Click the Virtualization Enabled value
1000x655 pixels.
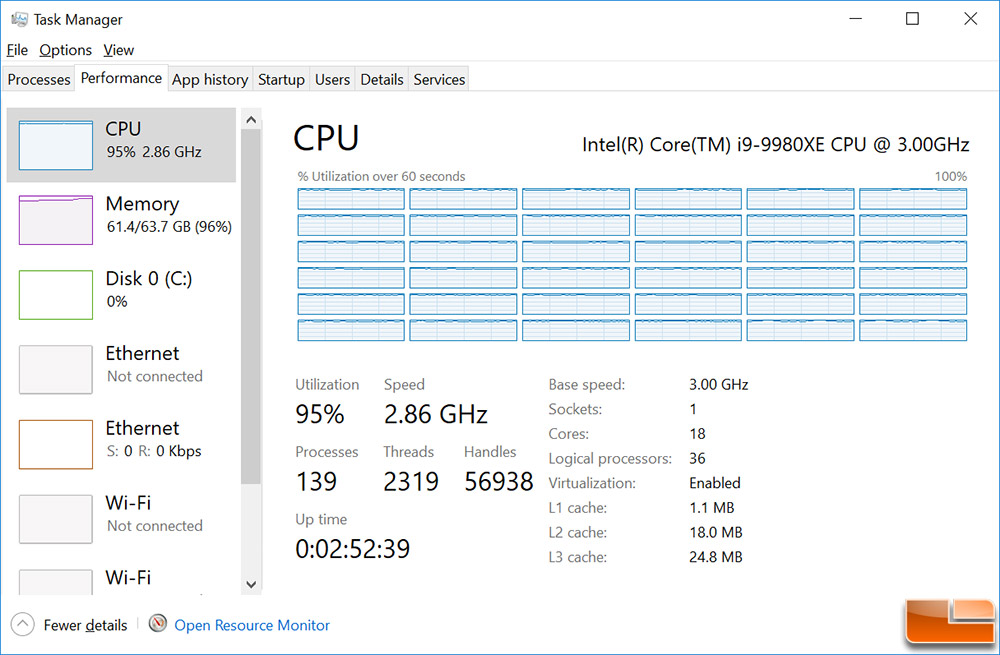714,483
